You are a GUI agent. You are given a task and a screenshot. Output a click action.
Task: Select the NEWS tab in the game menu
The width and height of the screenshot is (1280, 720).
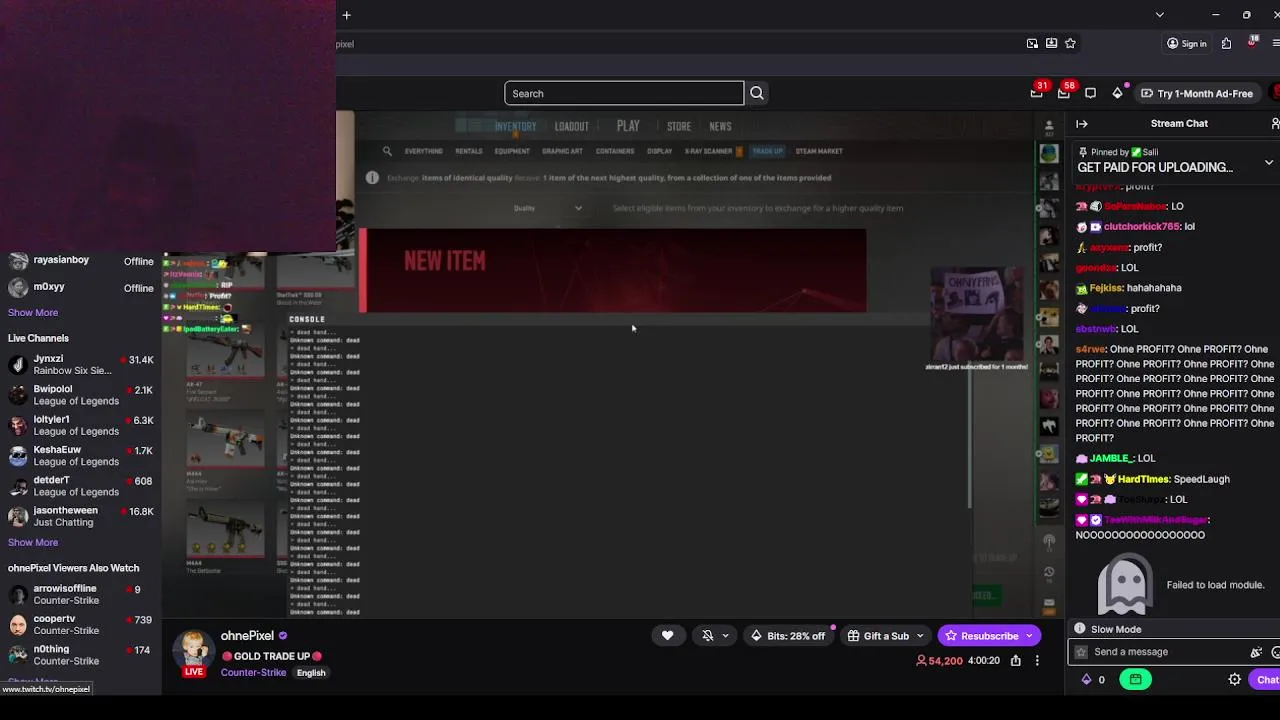[720, 126]
